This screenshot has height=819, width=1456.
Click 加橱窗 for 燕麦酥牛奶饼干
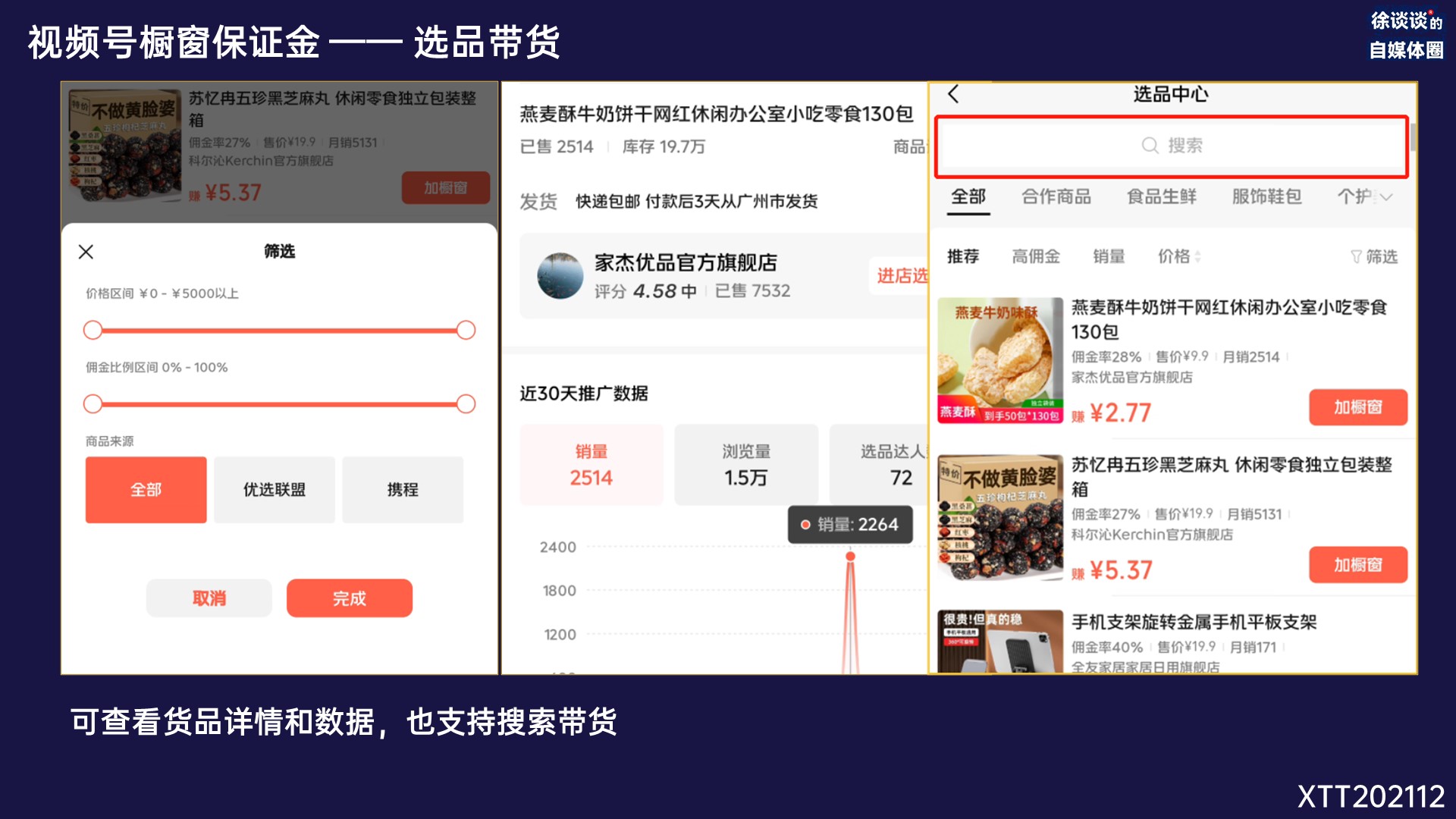[x=1357, y=408]
